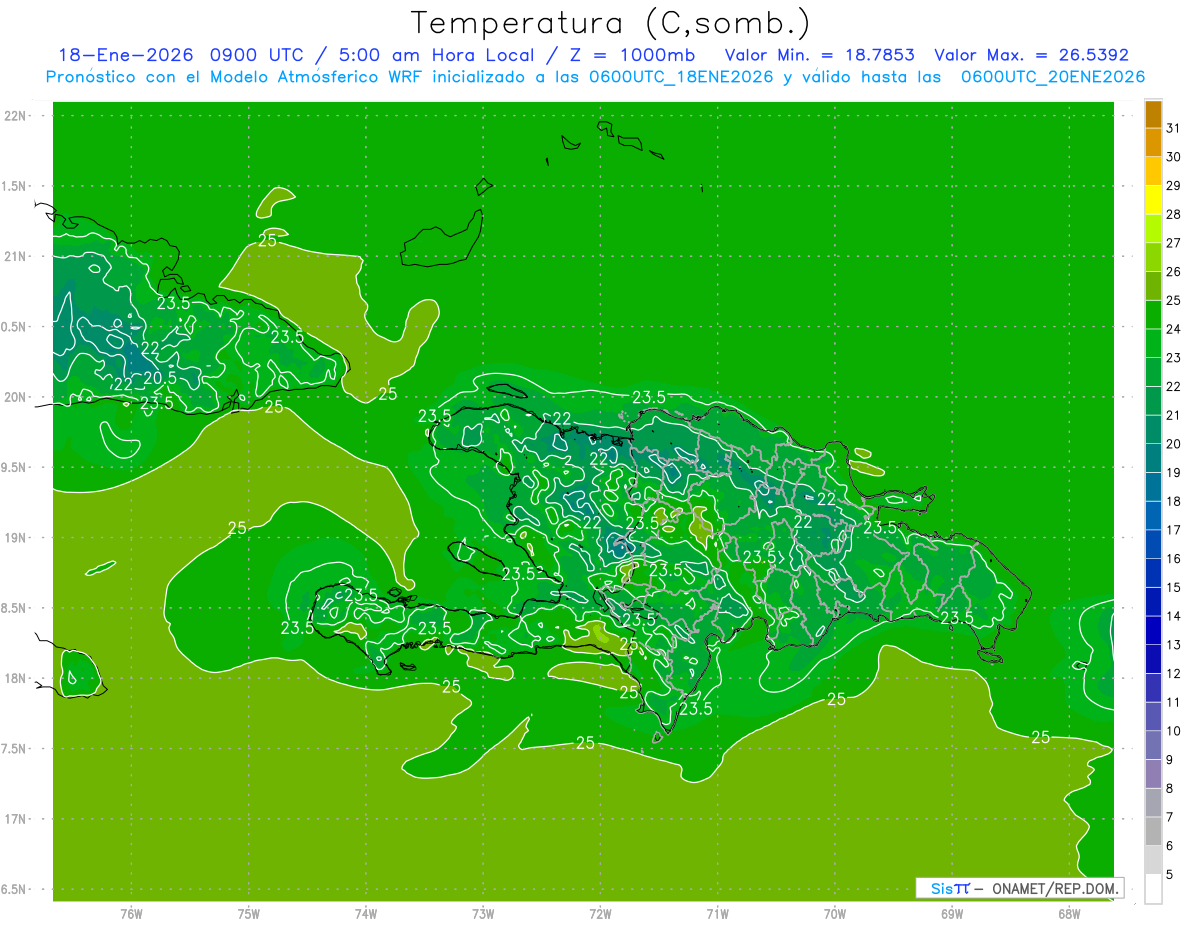
Task: Click the '18N' latitude label
Action: (x=15, y=678)
